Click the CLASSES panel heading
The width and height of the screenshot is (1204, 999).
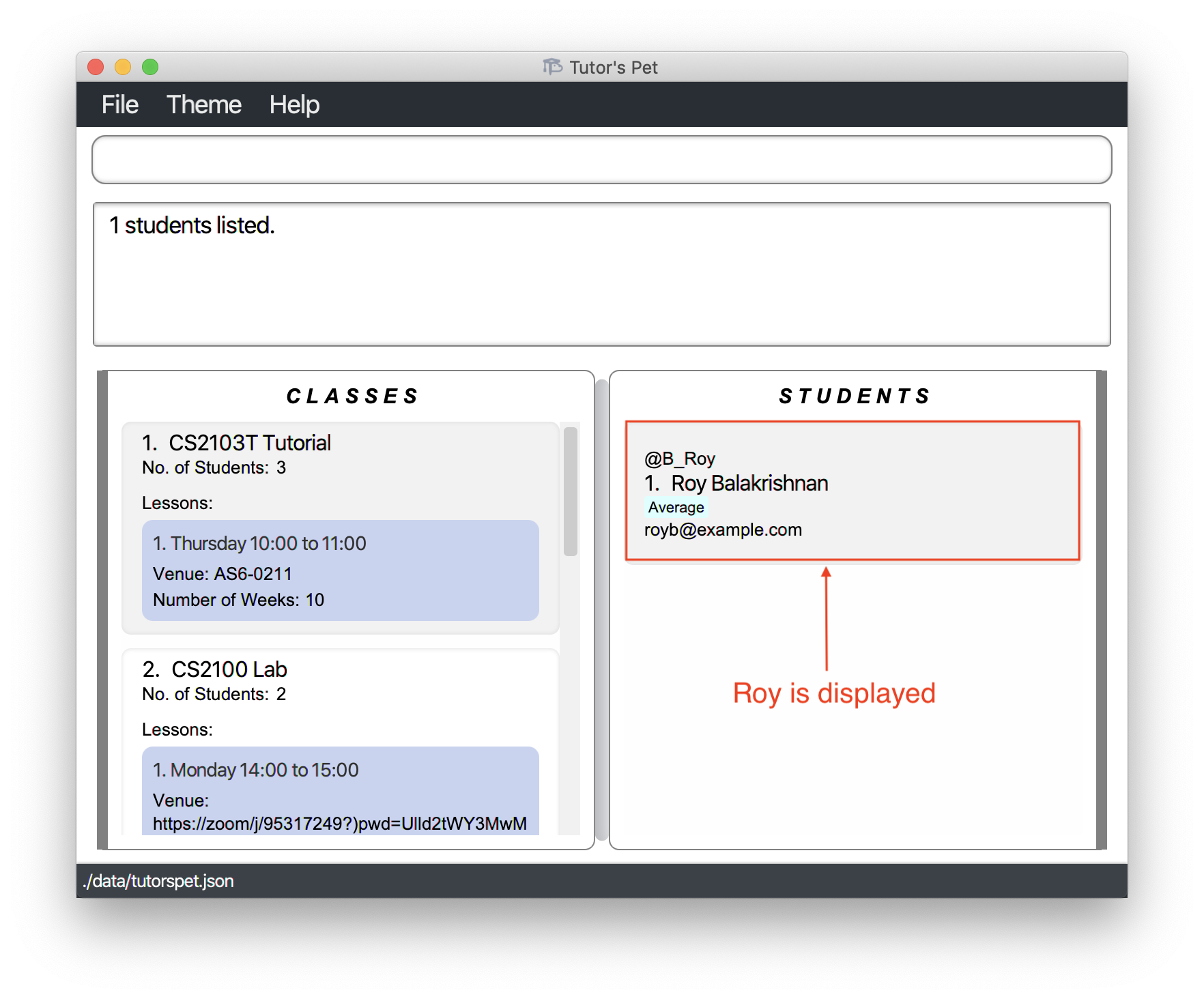pyautogui.click(x=352, y=396)
